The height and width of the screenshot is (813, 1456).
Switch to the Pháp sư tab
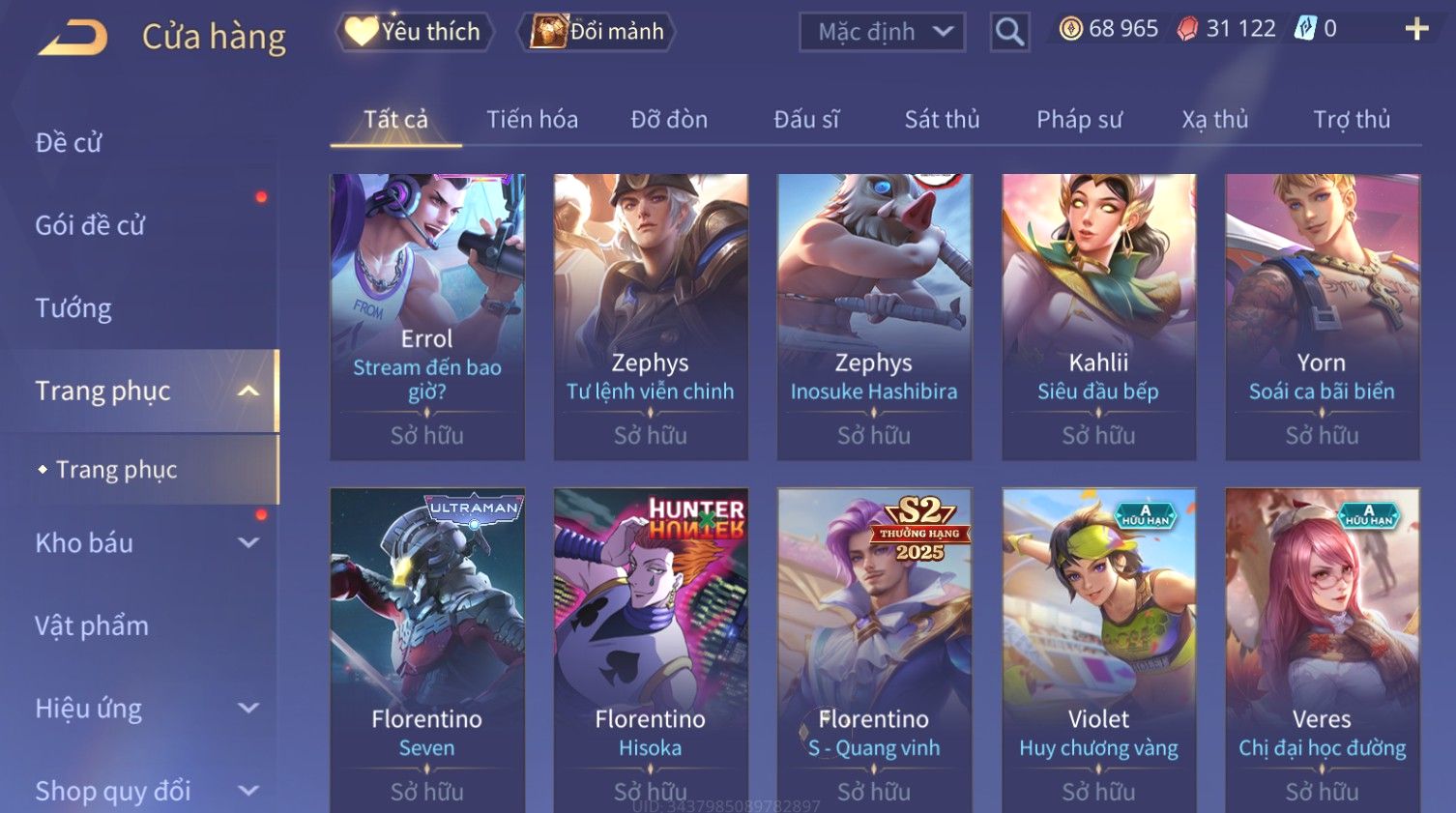click(1079, 120)
